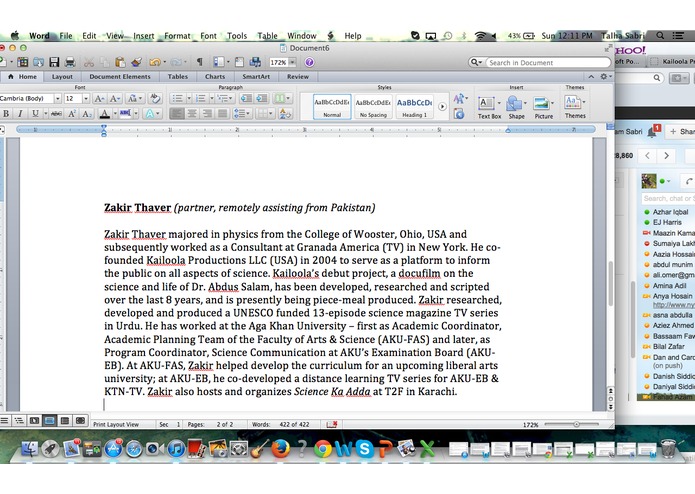The height and width of the screenshot is (494, 695).
Task: Toggle Strikethrough formatting
Action: (56, 114)
